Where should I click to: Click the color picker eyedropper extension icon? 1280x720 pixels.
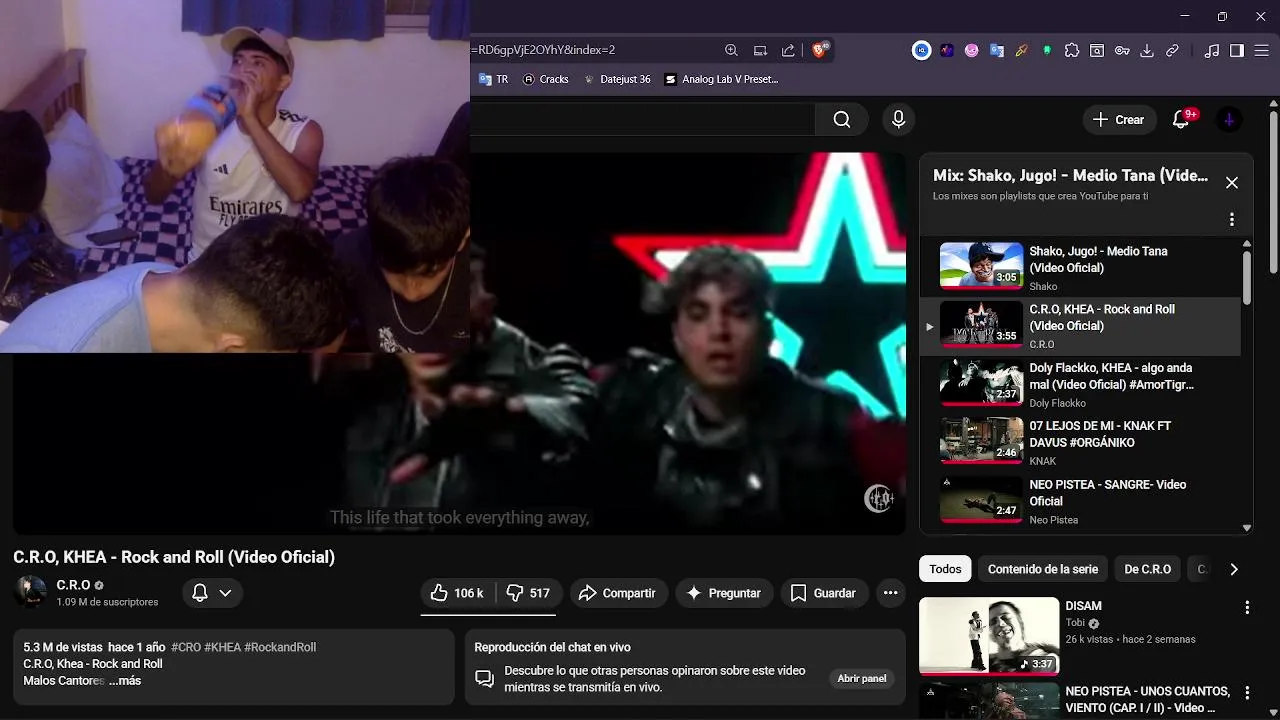tap(1021, 50)
